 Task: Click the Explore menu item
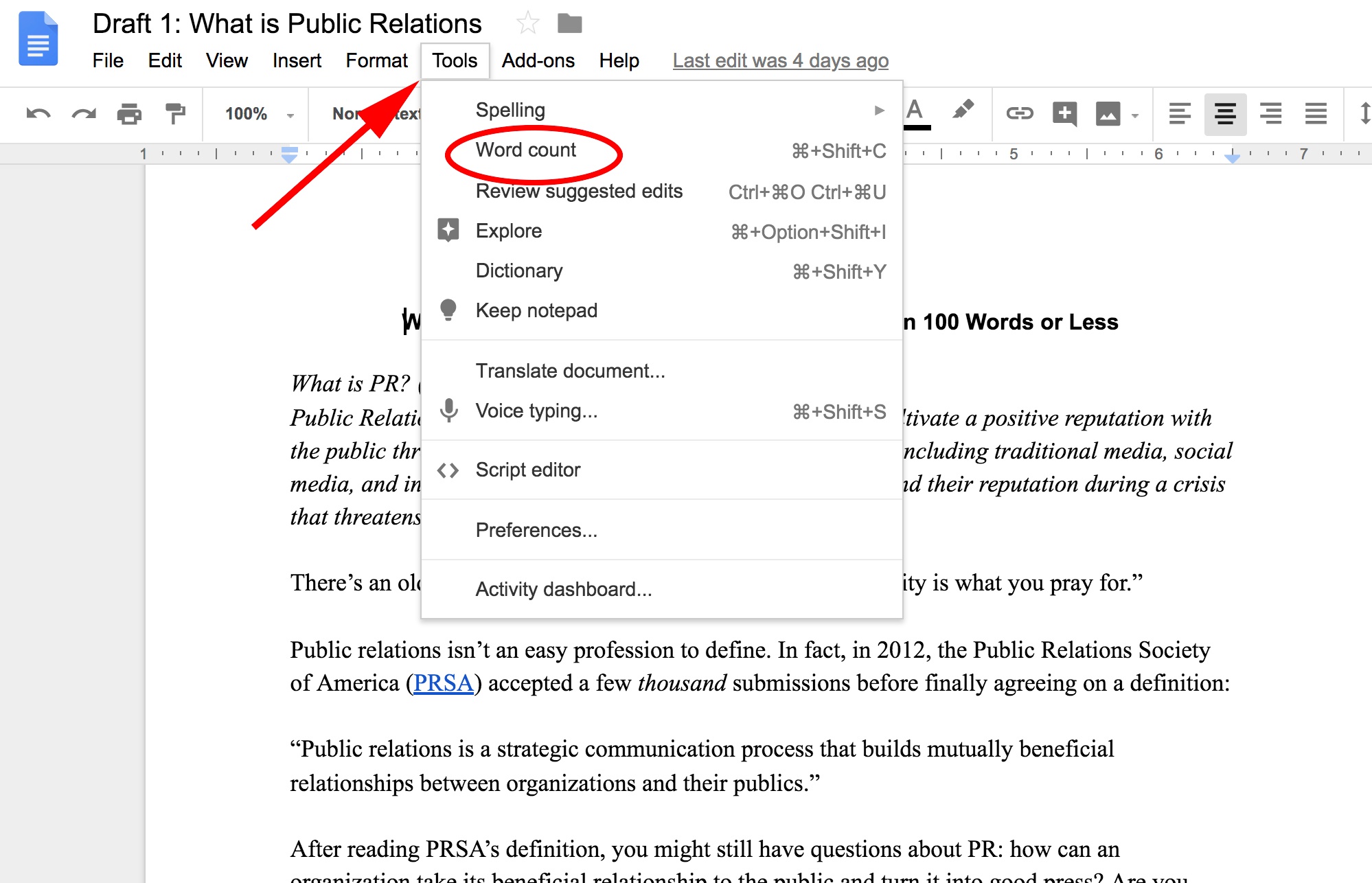(x=510, y=230)
